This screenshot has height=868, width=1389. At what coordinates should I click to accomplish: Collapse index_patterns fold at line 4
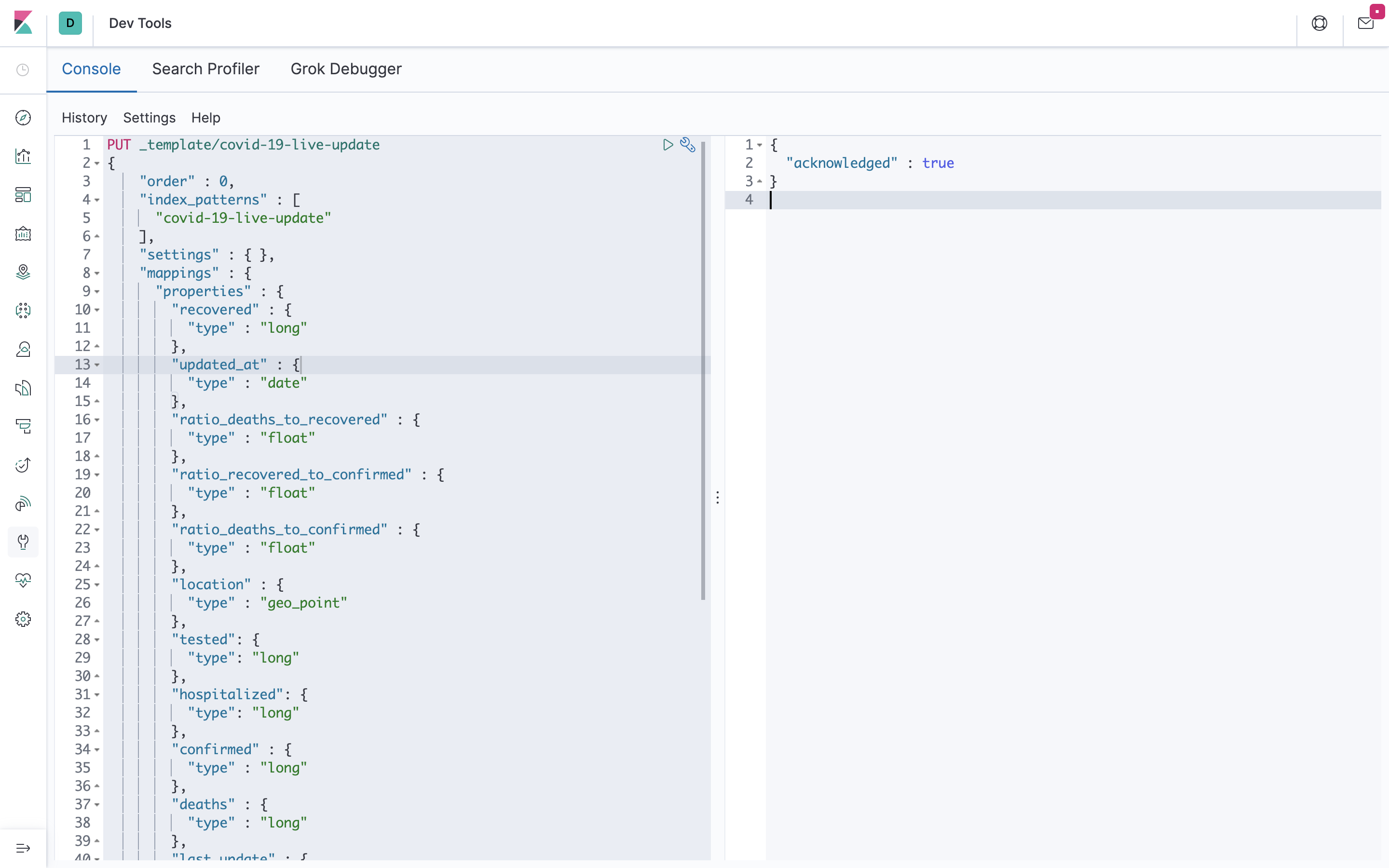97,200
